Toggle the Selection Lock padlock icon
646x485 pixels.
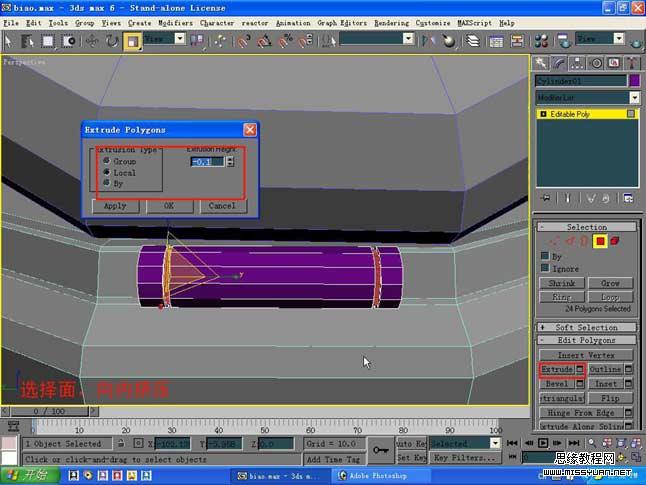121,443
